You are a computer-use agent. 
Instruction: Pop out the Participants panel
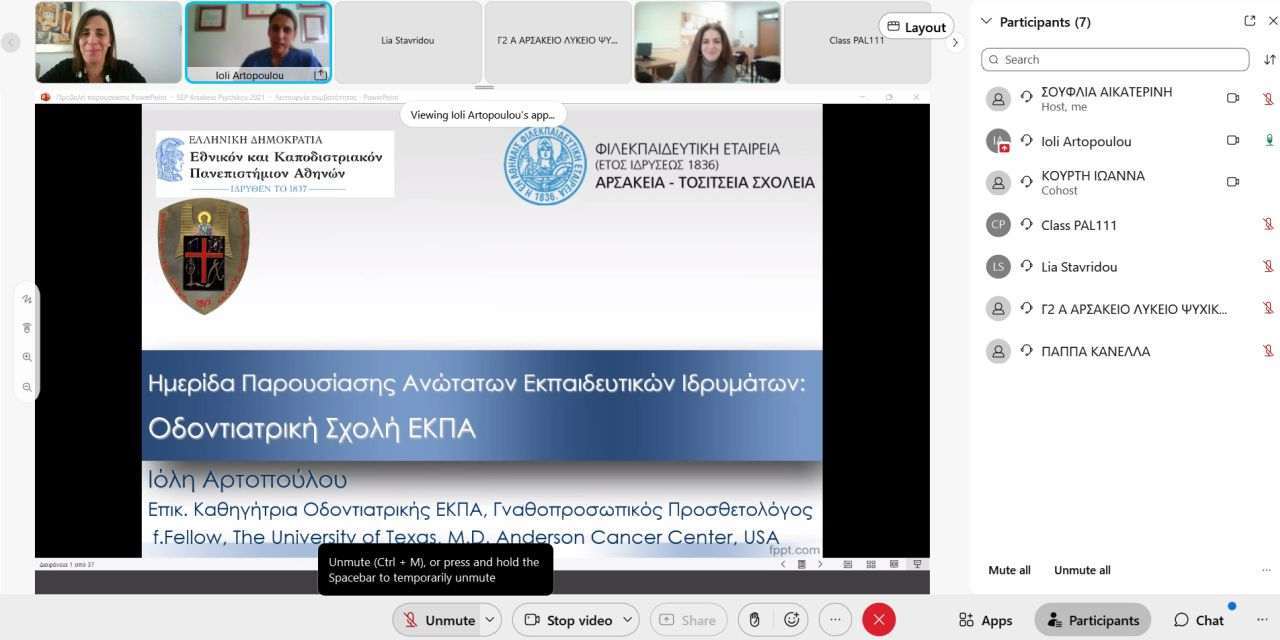click(x=1249, y=21)
